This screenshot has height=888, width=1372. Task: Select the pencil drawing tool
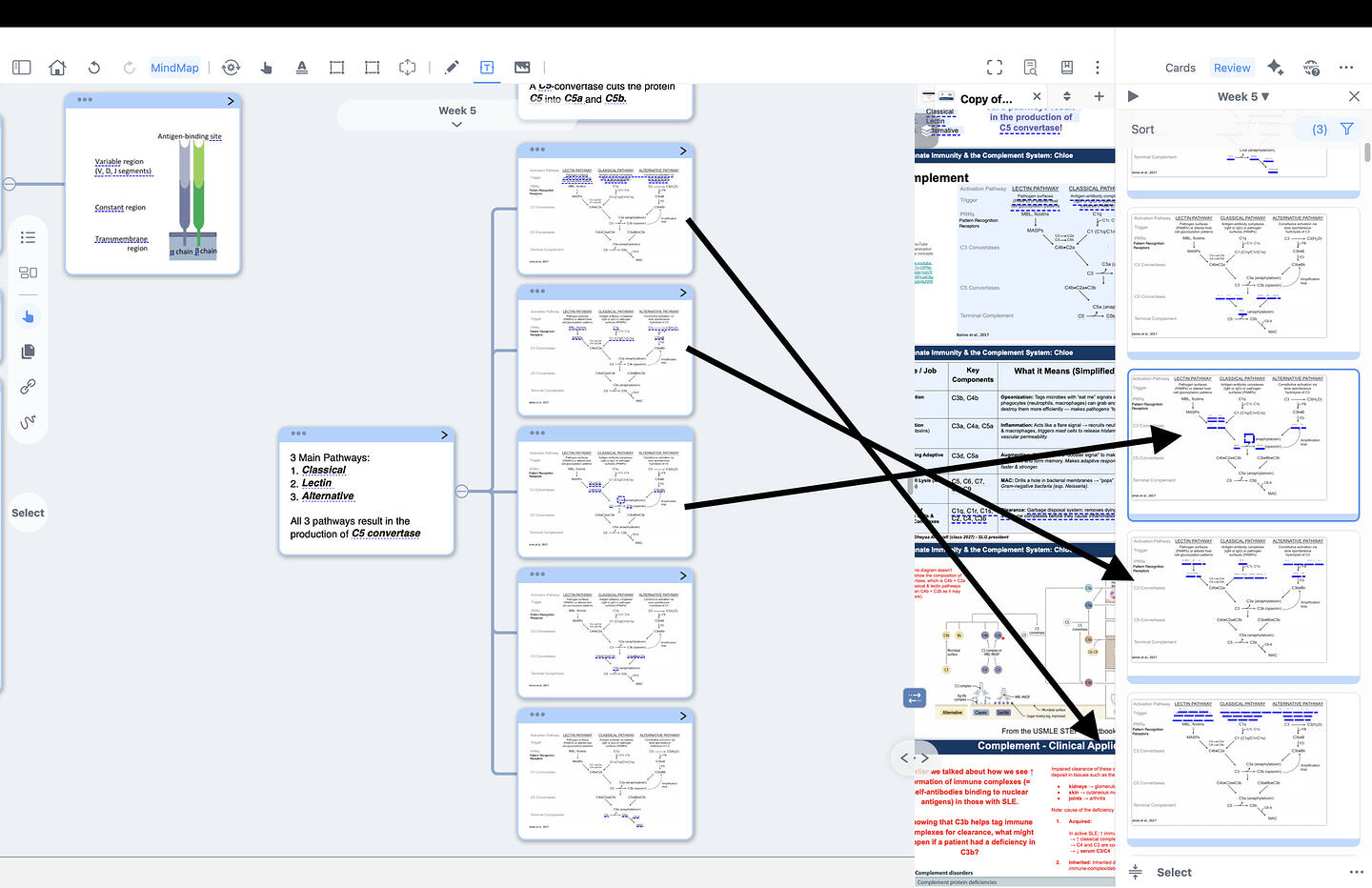coord(452,68)
